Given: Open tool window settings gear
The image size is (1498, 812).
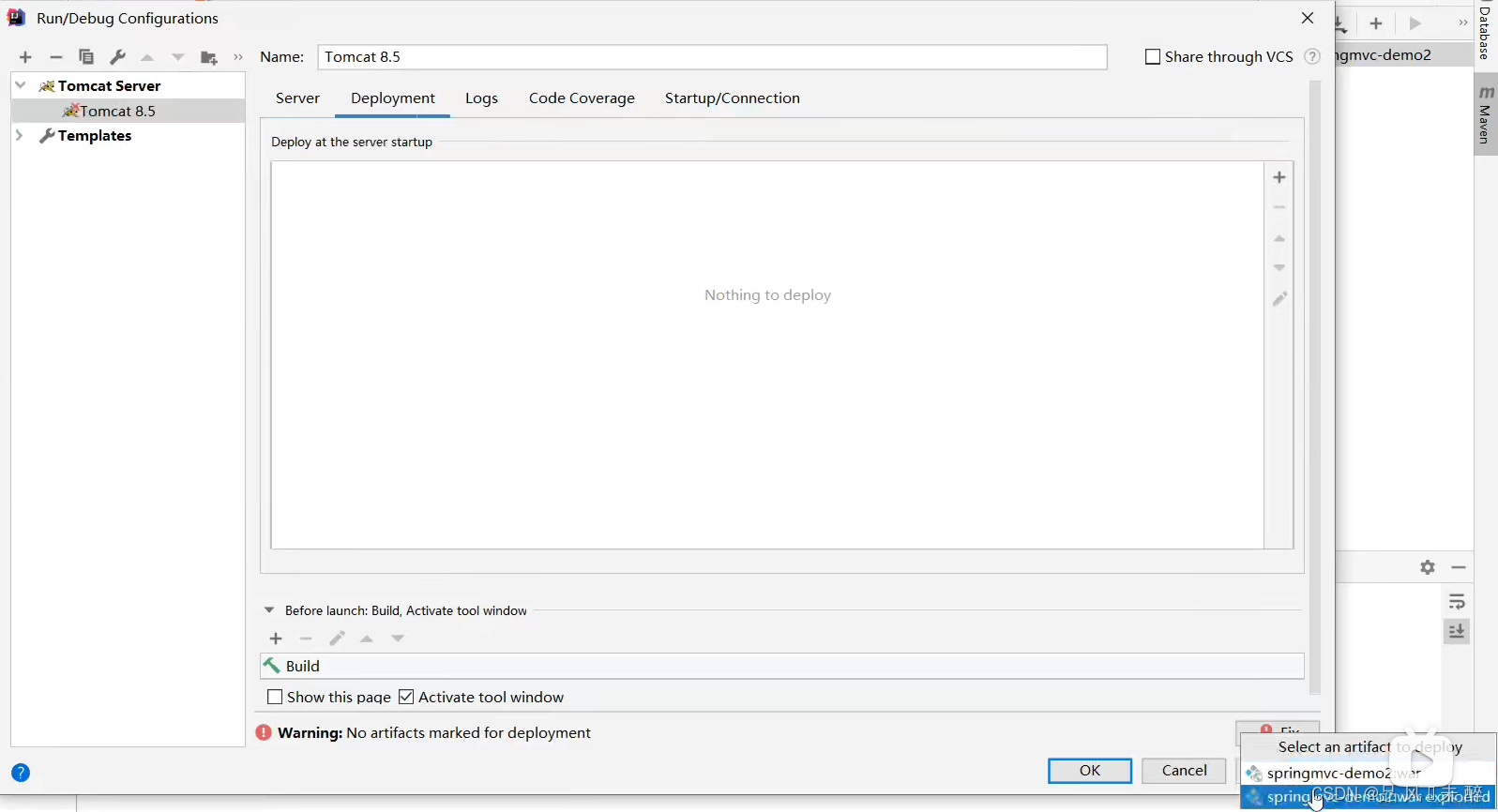Looking at the screenshot, I should [x=1428, y=567].
